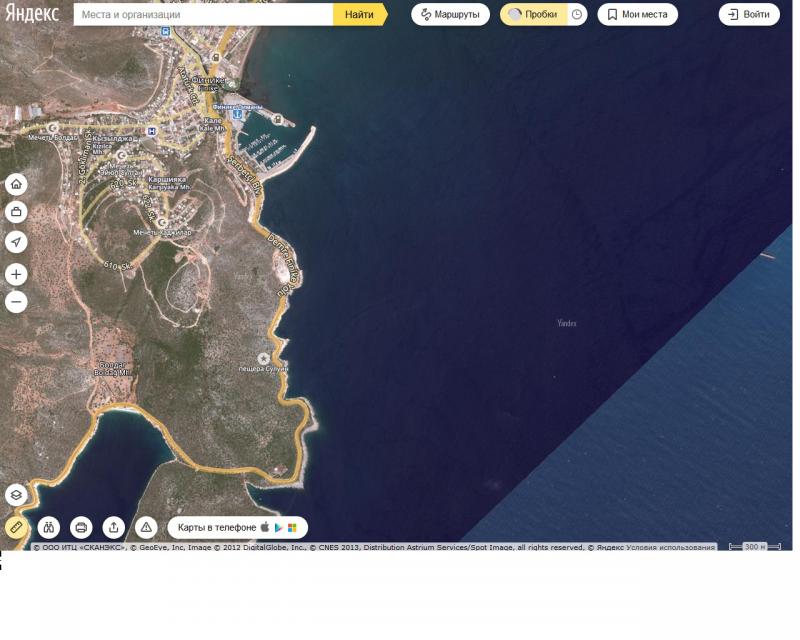The width and height of the screenshot is (800, 640).
Task: Zoom in with the plus button
Action: [16, 275]
